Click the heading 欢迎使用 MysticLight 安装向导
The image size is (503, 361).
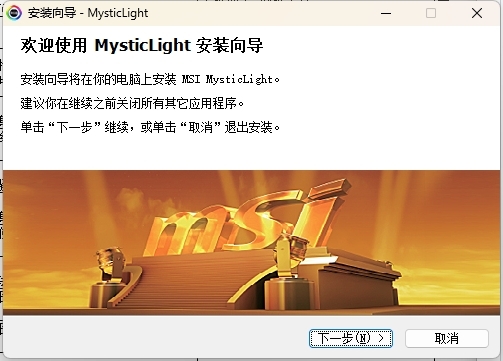pos(142,45)
